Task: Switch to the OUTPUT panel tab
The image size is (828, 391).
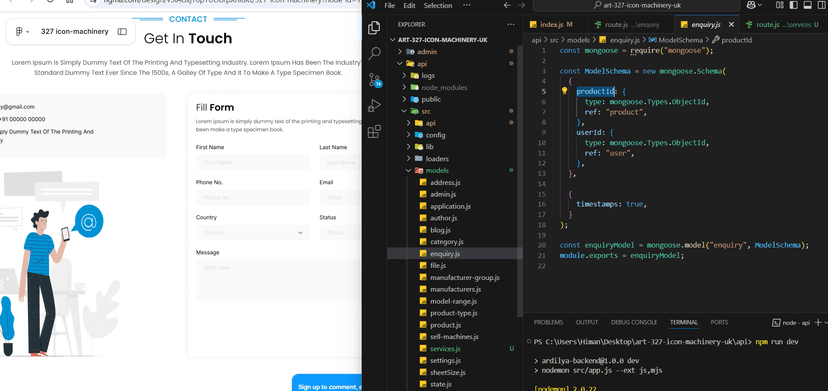Action: click(587, 322)
